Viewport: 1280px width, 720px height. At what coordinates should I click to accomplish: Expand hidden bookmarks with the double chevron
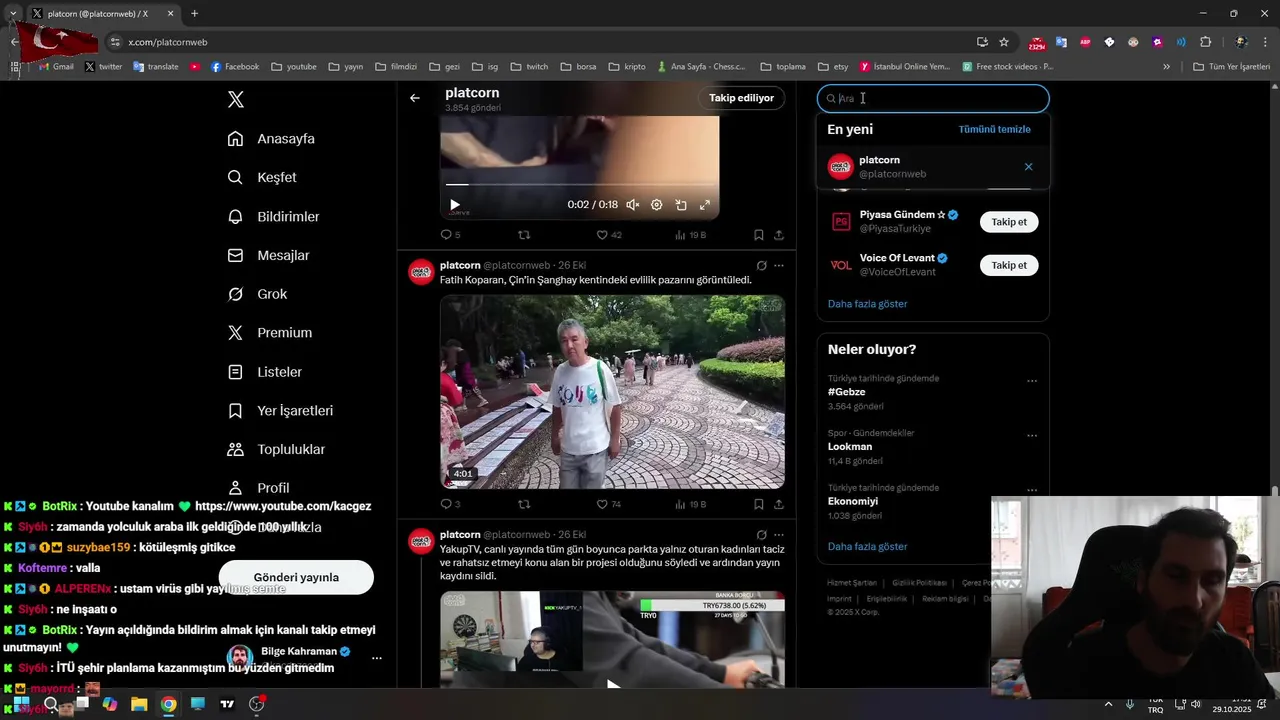[x=1166, y=67]
